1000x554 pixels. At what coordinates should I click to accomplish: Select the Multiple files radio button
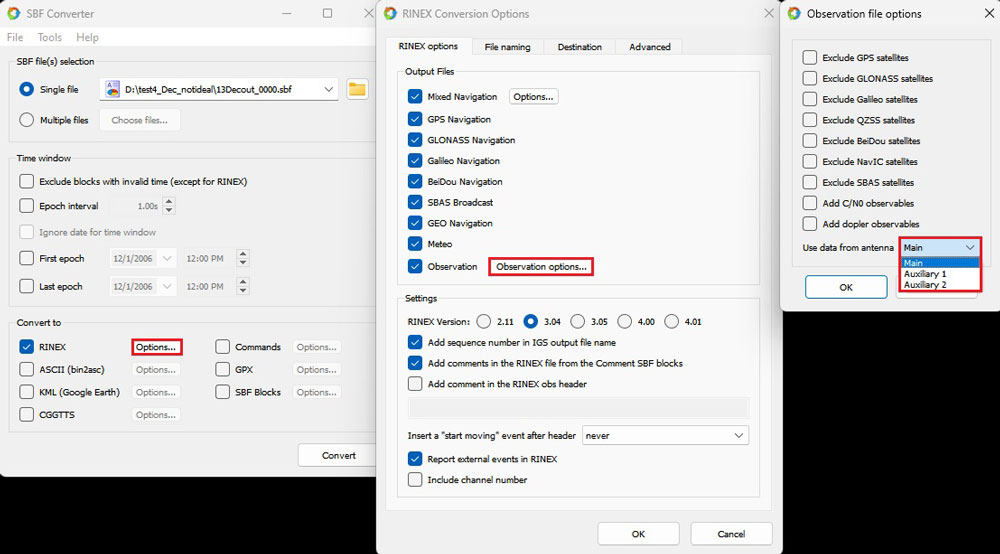pos(27,120)
